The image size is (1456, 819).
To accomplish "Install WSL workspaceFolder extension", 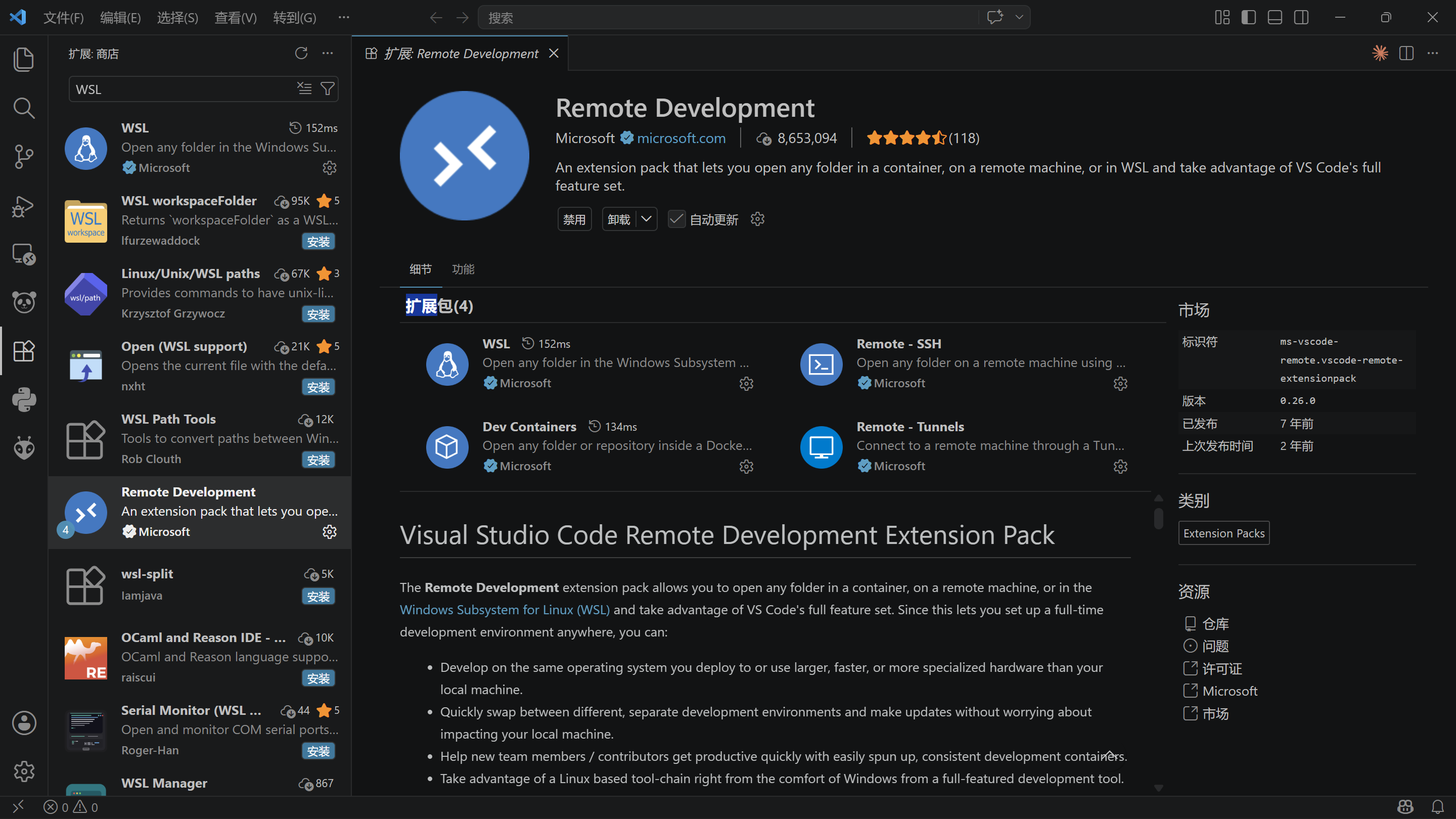I will pos(318,241).
